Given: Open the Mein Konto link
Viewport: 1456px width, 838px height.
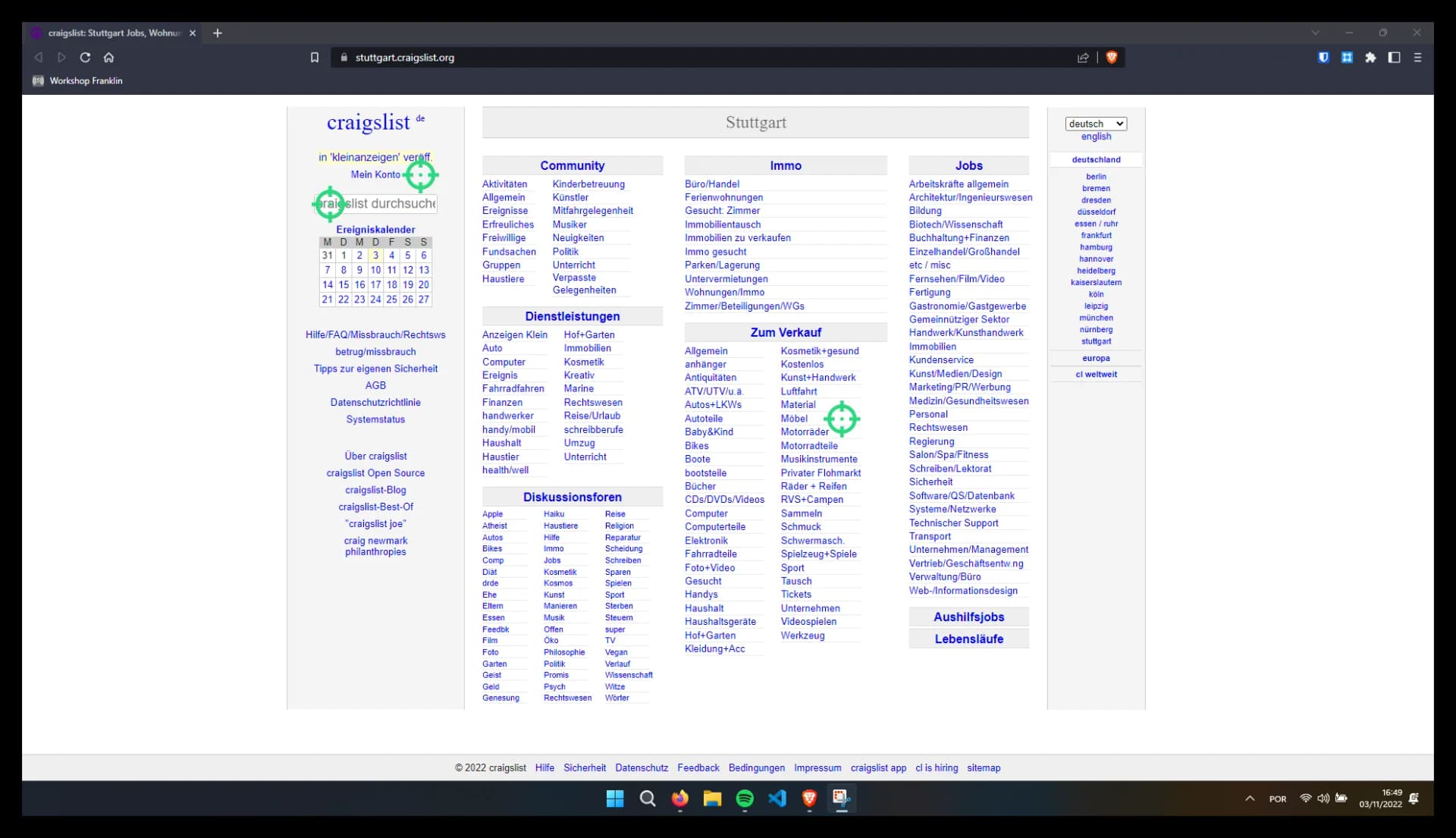Looking at the screenshot, I should point(375,174).
